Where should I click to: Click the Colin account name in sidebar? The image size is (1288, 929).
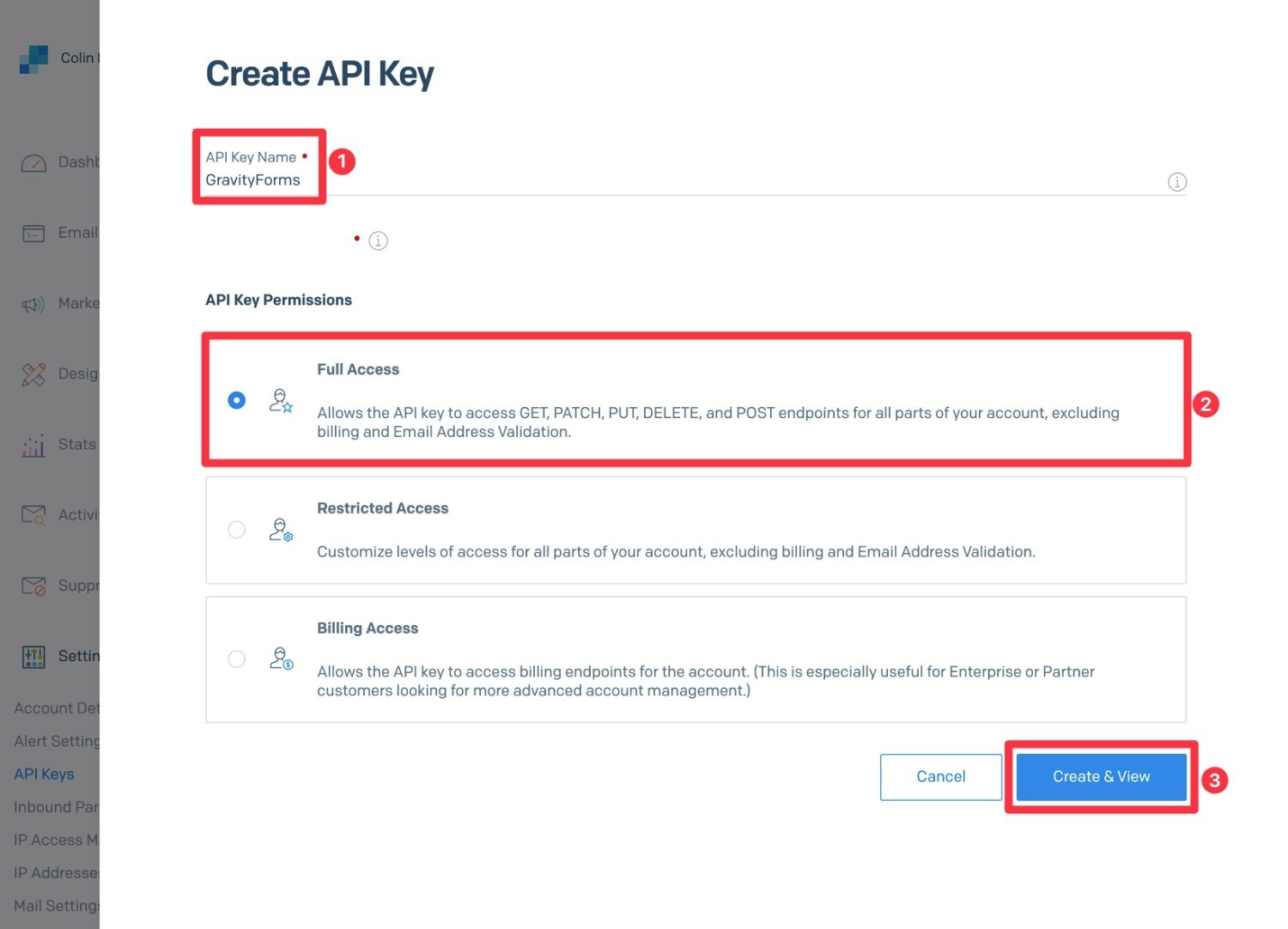point(80,58)
